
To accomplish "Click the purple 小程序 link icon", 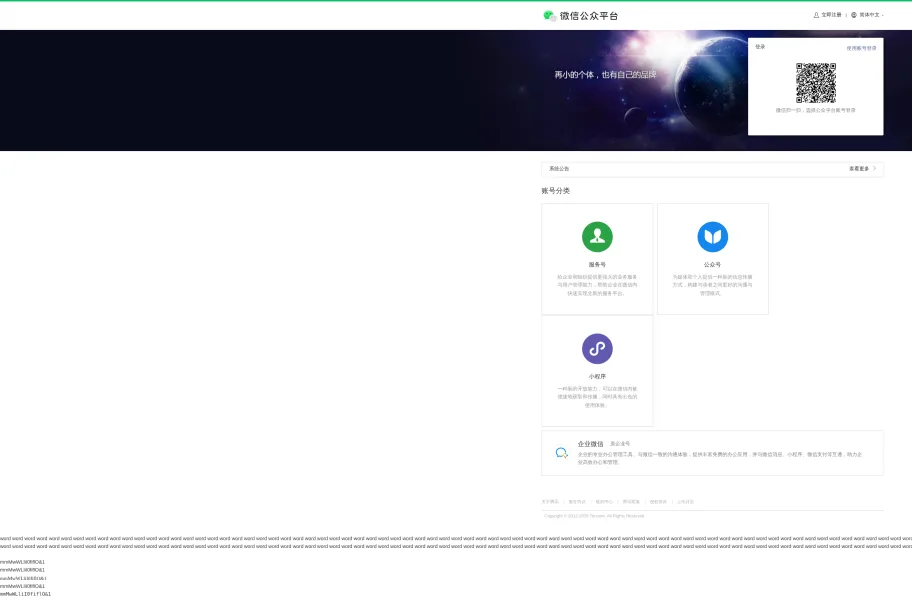I will [x=597, y=349].
